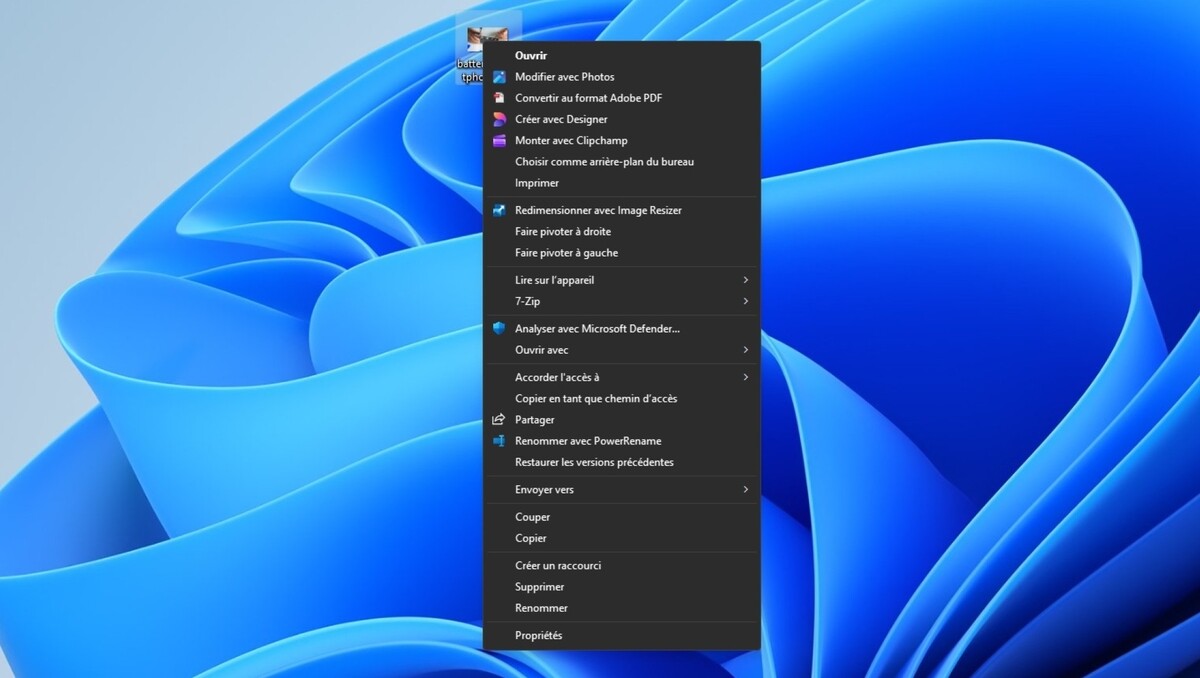Click the Designer icon beside Créer avec Designer
The image size is (1200, 678).
pyautogui.click(x=499, y=119)
